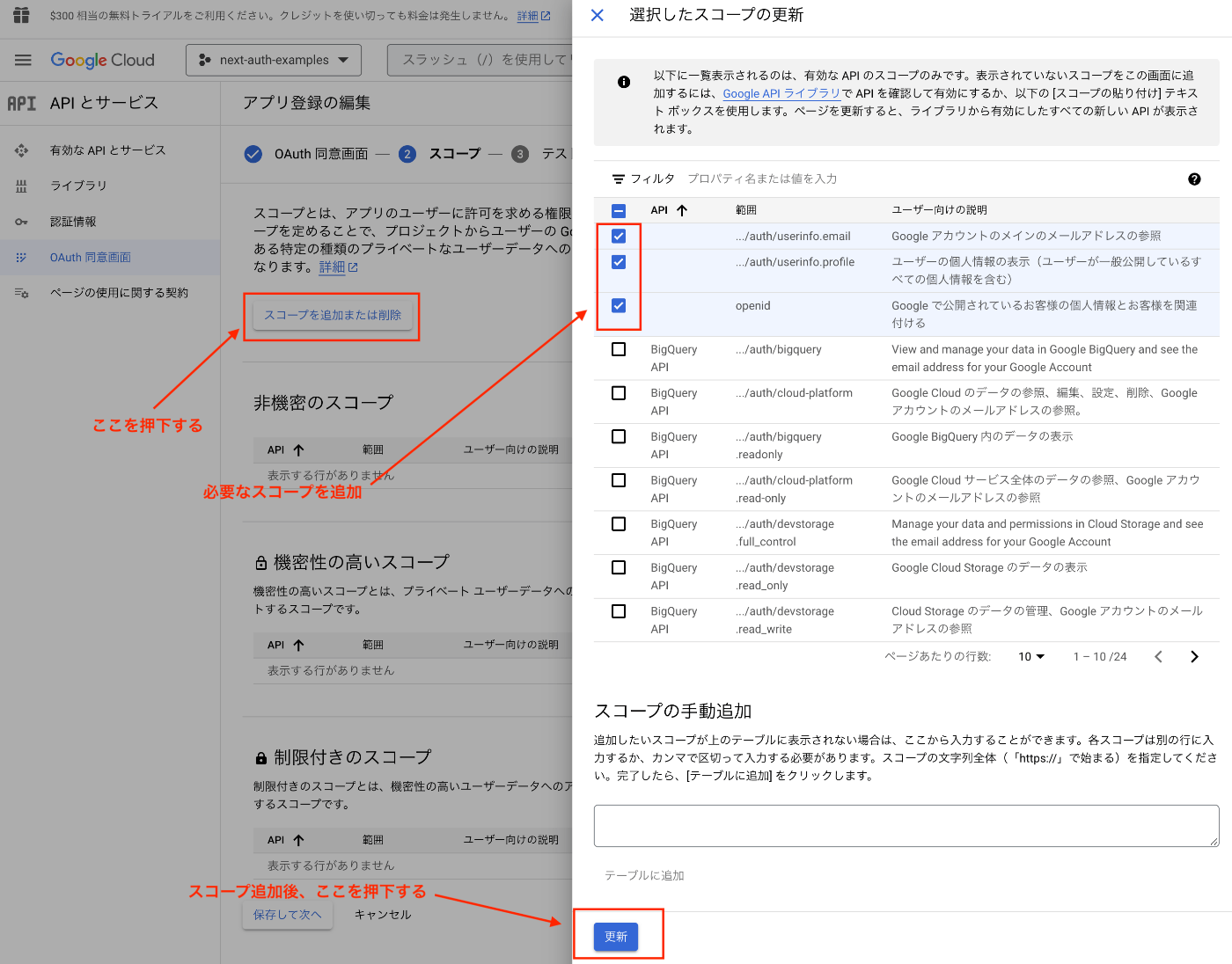This screenshot has height=964, width=1232.
Task: Click step 2 スコープ circle icon
Action: [x=407, y=154]
